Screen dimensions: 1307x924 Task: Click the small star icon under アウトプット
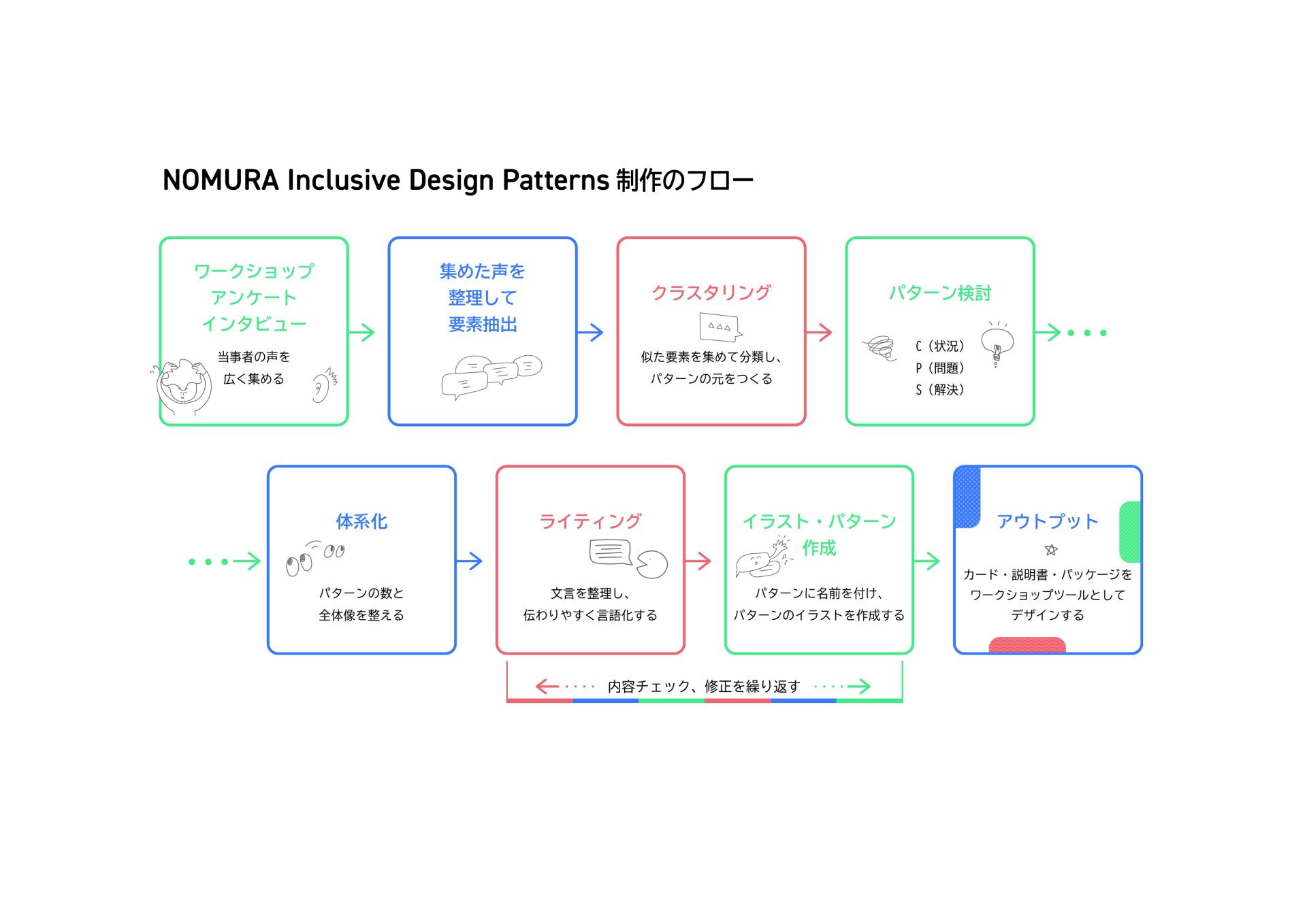(x=1050, y=550)
